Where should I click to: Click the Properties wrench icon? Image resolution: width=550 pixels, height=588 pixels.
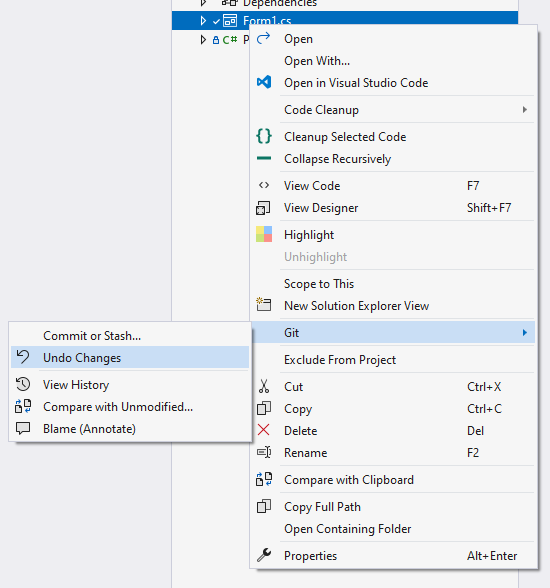(264, 555)
